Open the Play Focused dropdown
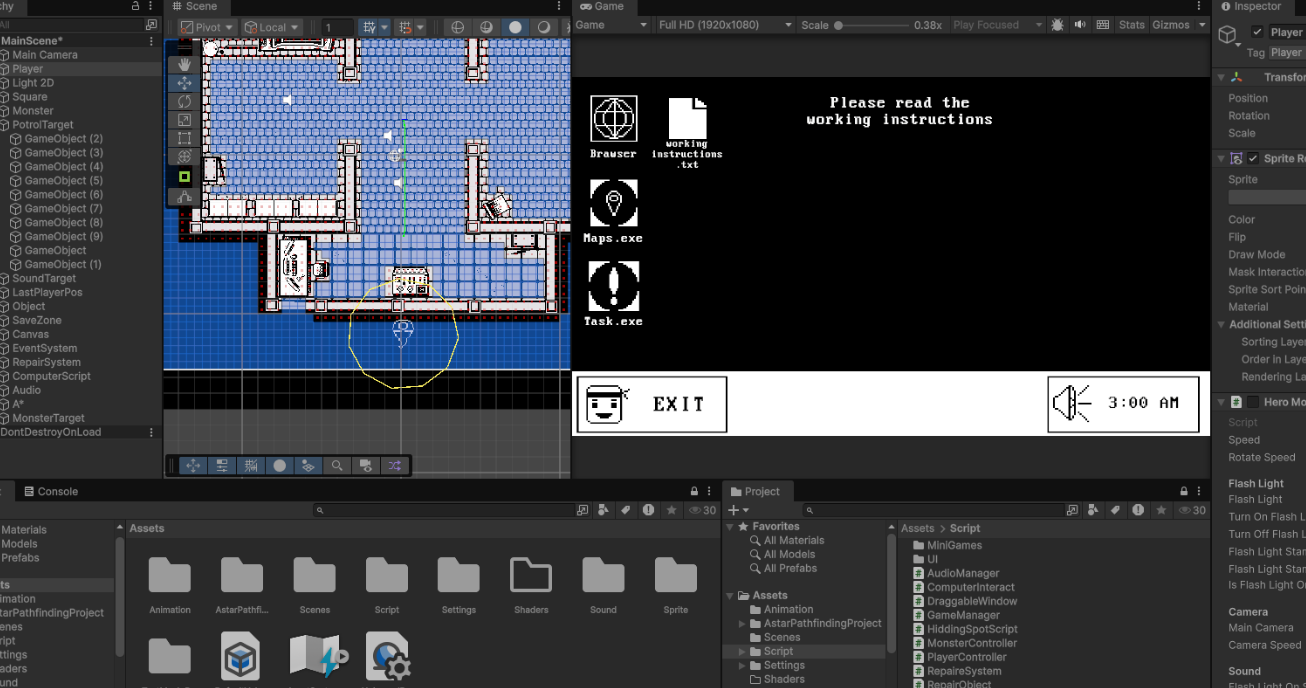The width and height of the screenshot is (1306, 688). click(996, 25)
